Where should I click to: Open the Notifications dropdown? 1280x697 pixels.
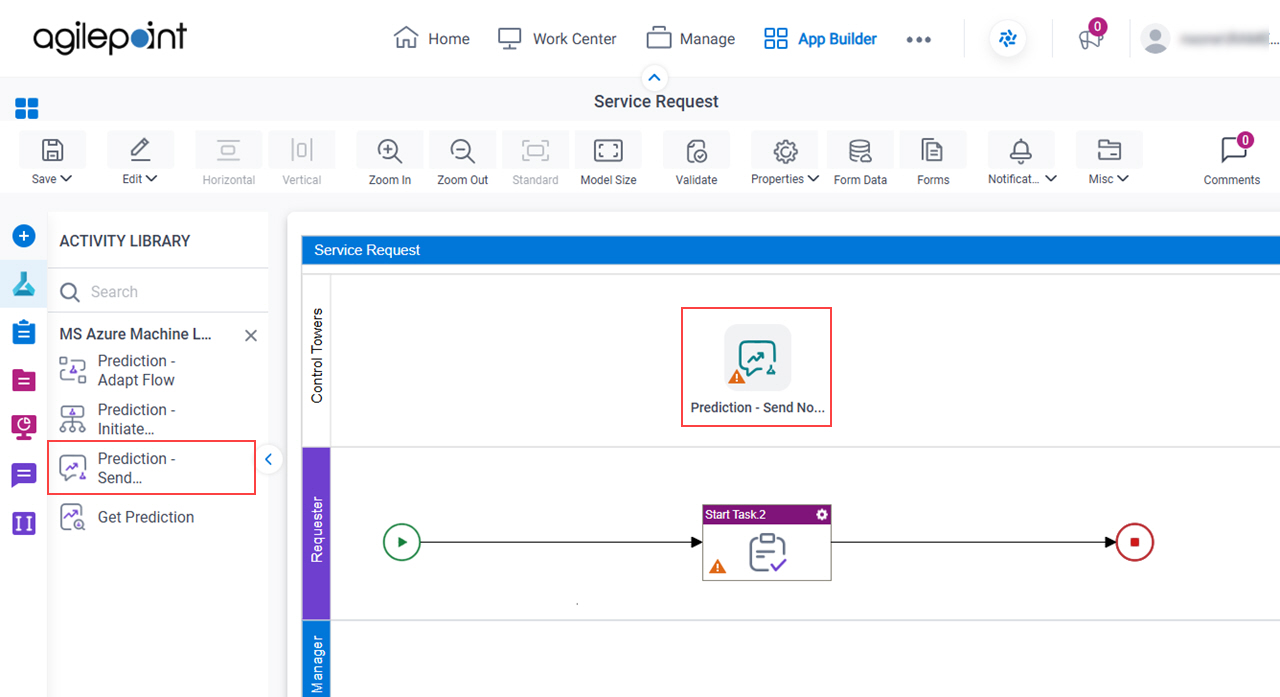[x=1021, y=160]
